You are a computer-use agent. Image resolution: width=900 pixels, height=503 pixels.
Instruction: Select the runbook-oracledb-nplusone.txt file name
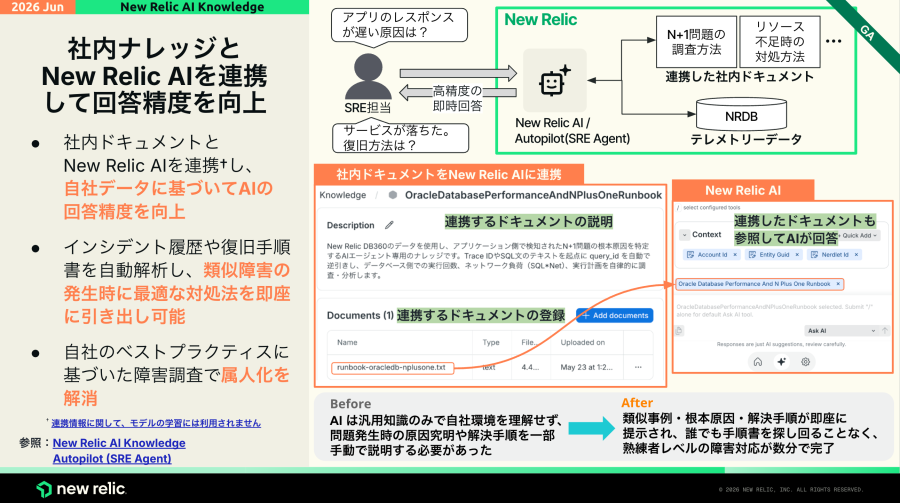(392, 367)
